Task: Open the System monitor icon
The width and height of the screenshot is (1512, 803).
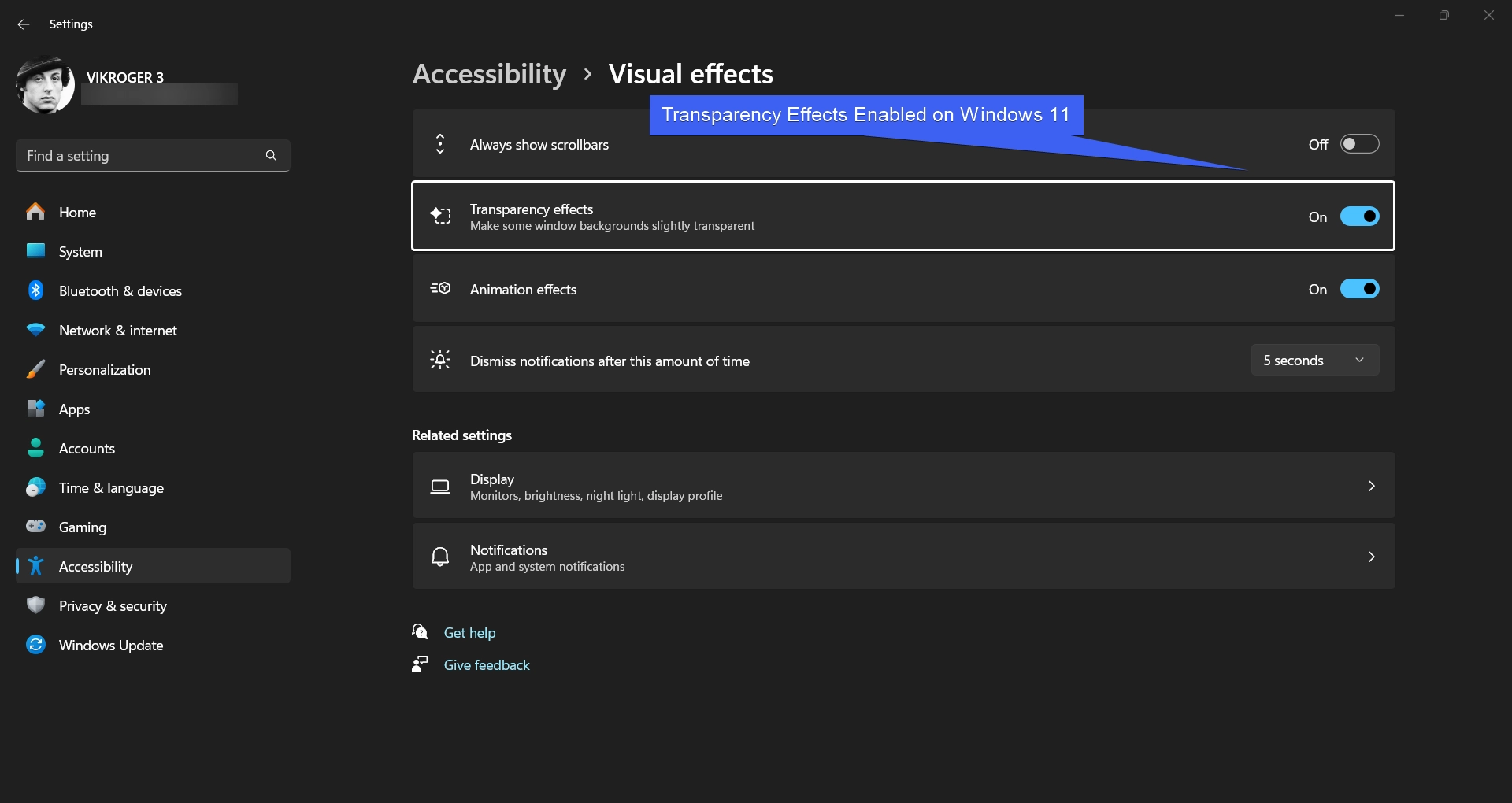Action: 35,251
